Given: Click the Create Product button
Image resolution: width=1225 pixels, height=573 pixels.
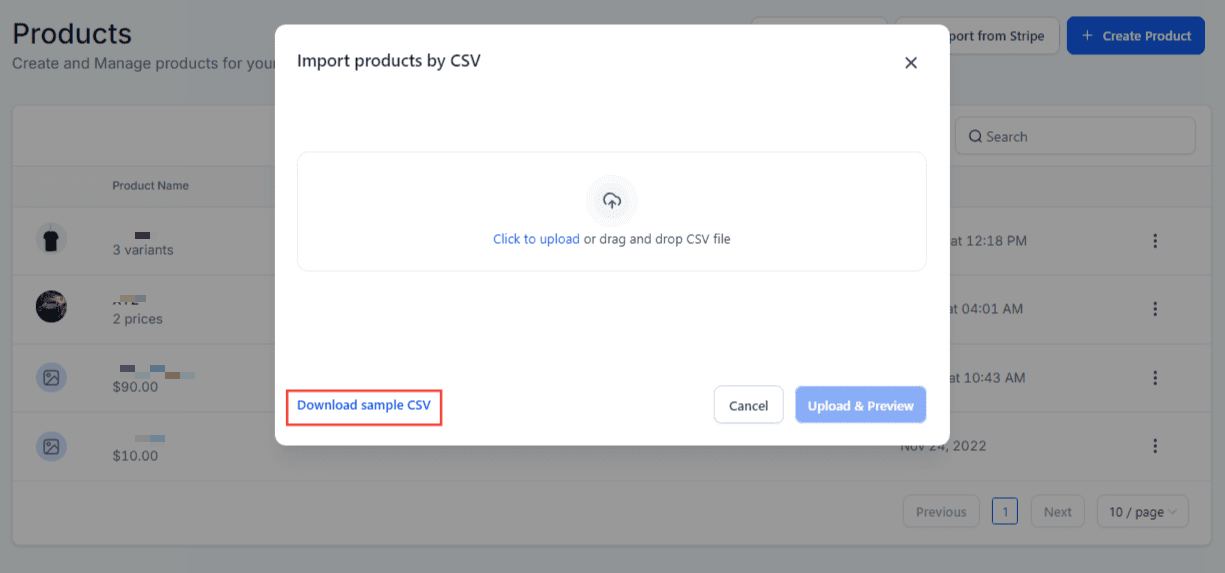Looking at the screenshot, I should click(x=1136, y=36).
